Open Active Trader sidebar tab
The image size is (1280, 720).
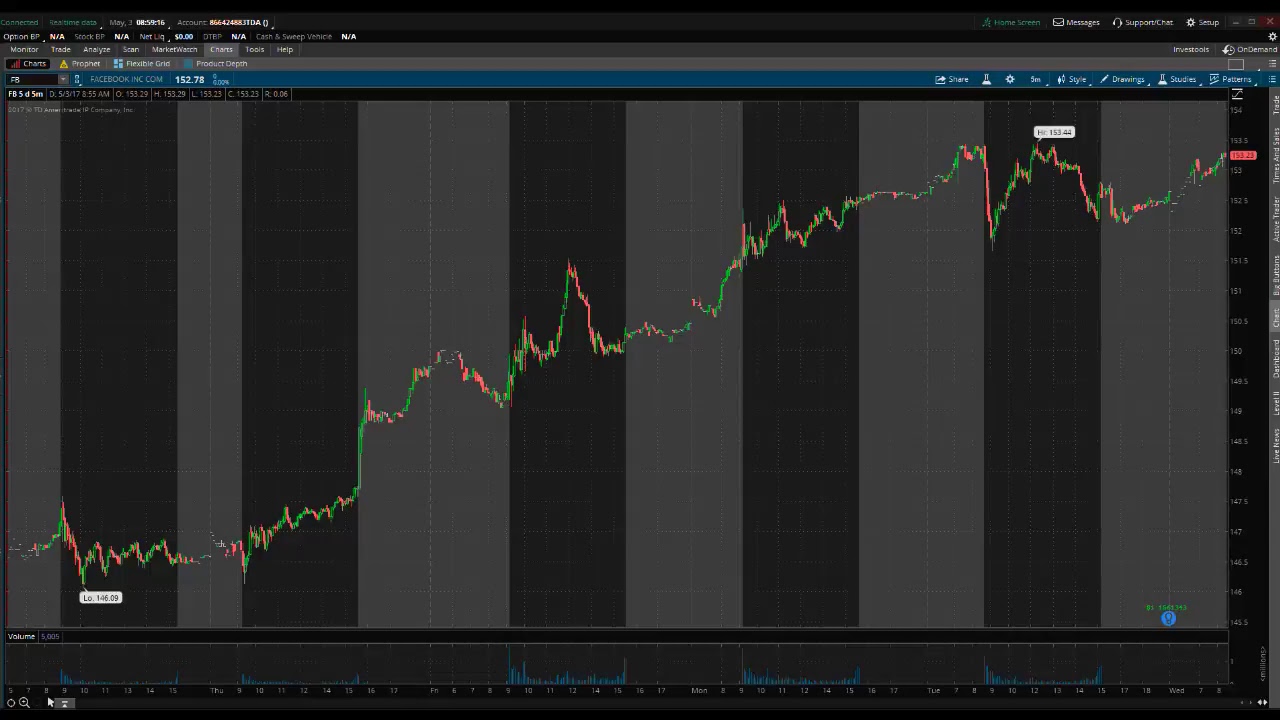1275,219
